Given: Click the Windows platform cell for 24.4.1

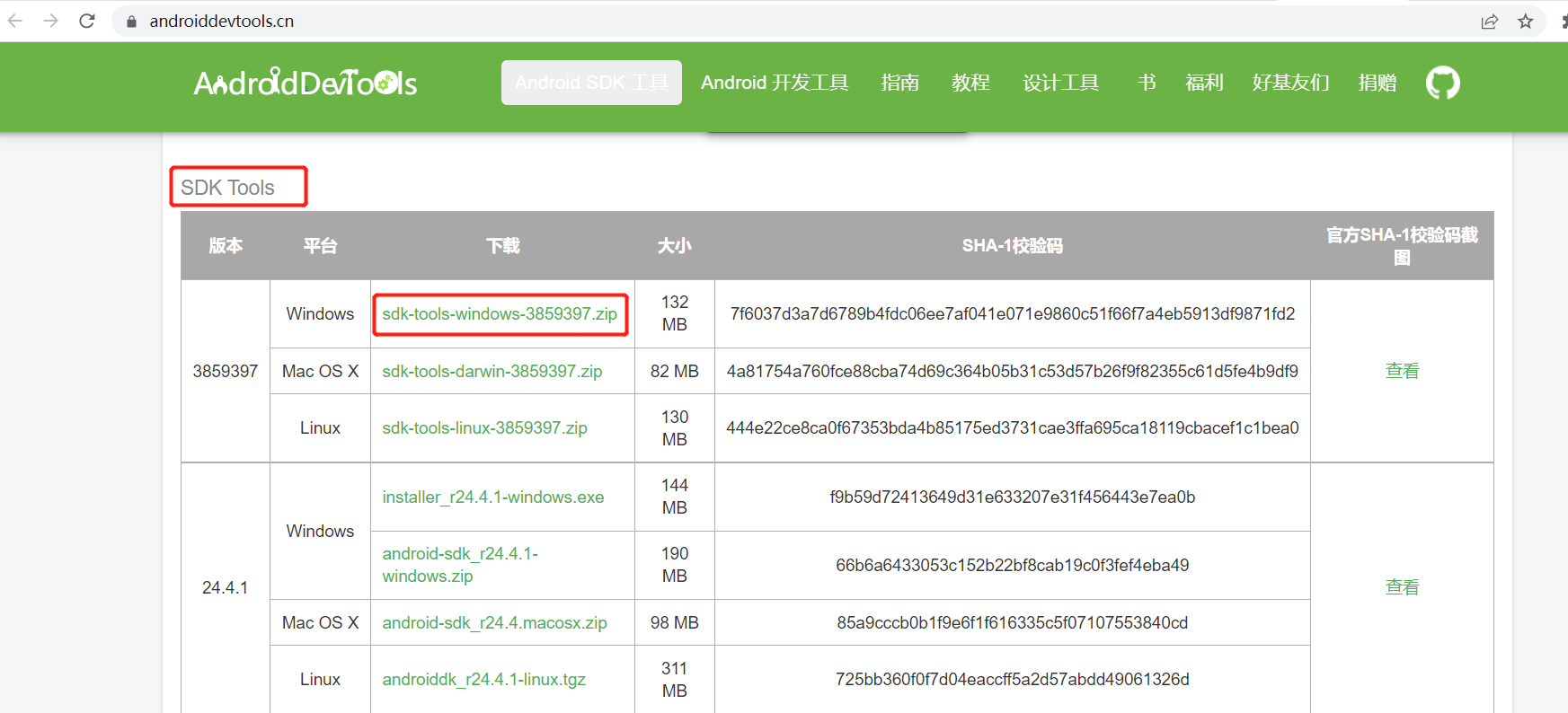Looking at the screenshot, I should click(320, 532).
